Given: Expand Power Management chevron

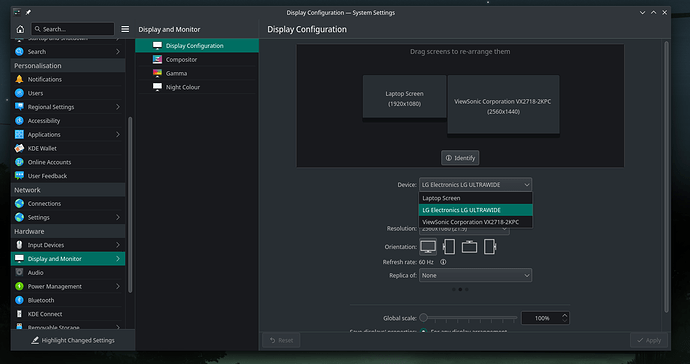Looking at the screenshot, I should [117, 286].
